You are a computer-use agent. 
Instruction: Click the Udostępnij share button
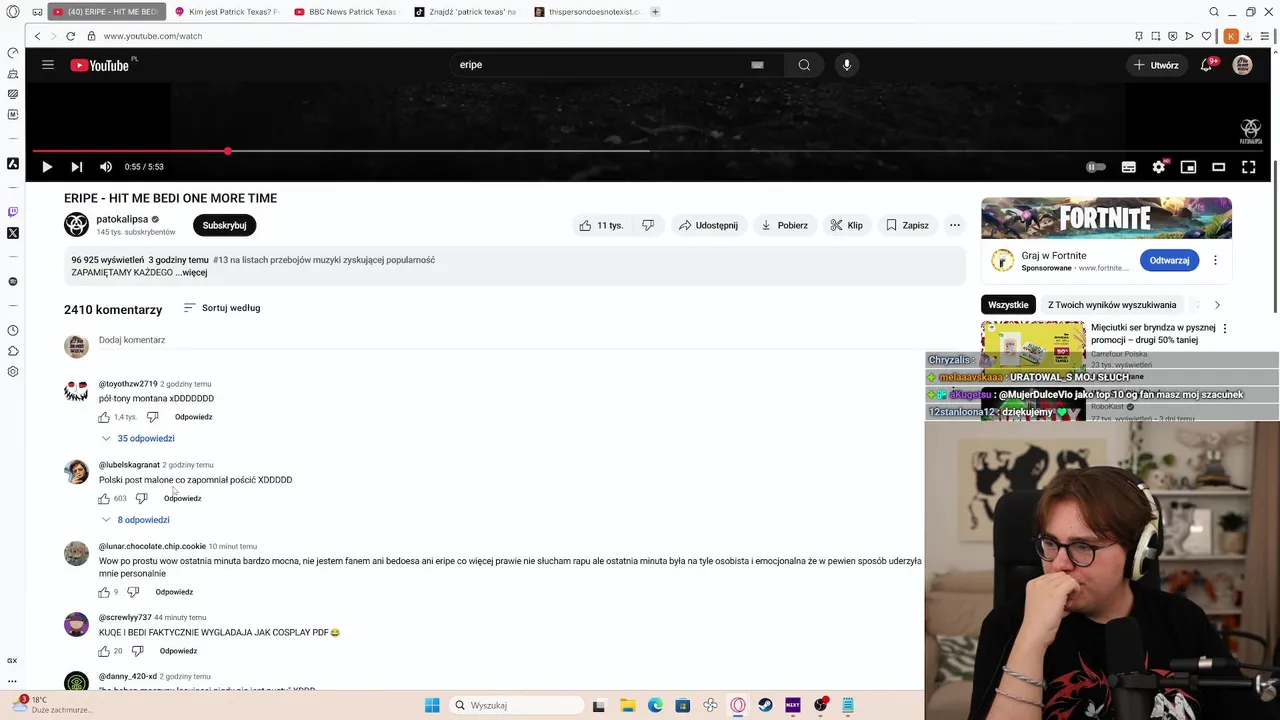pos(708,225)
